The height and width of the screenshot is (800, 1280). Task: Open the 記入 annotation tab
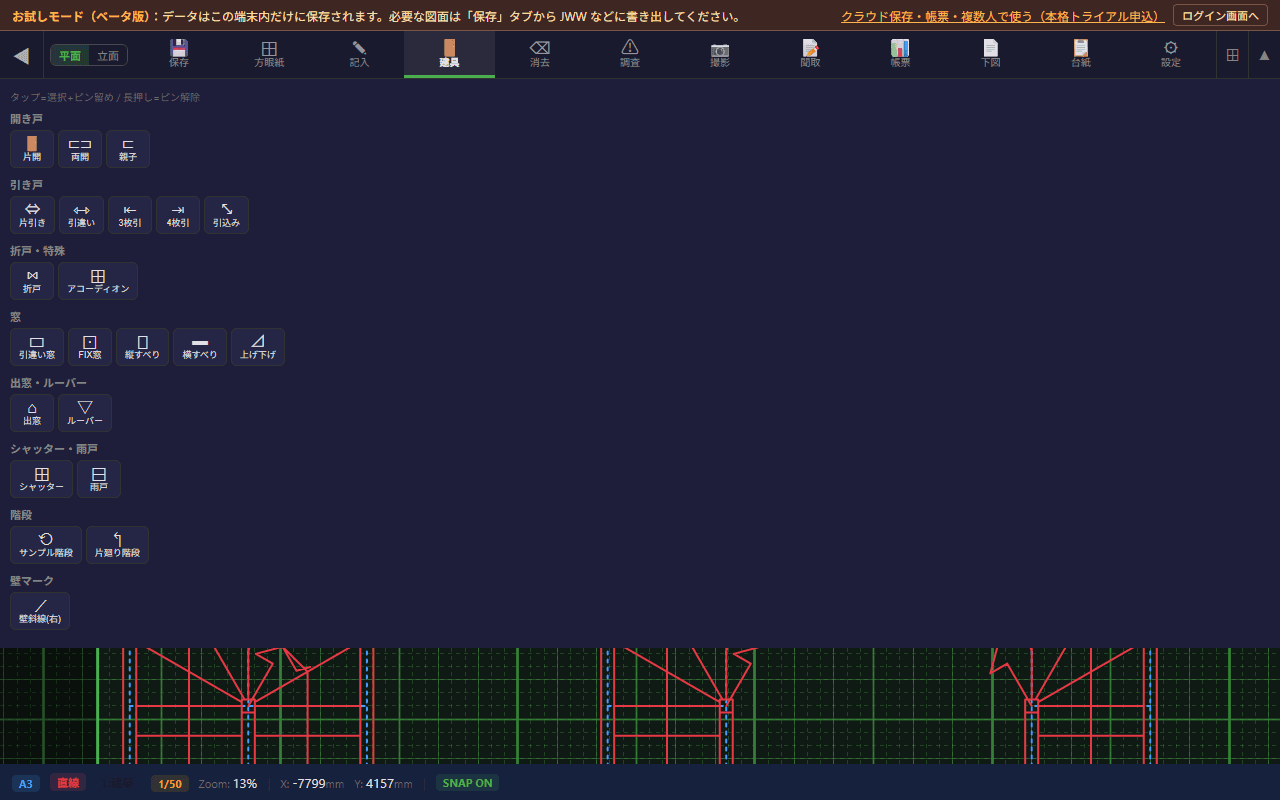click(359, 54)
